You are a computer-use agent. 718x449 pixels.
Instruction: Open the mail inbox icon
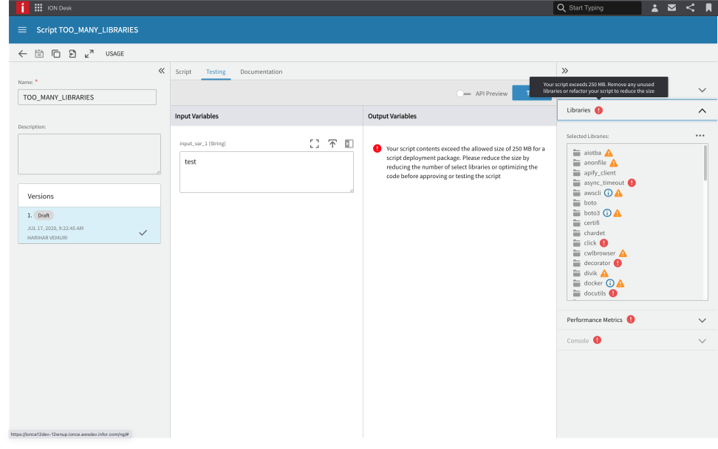(x=672, y=8)
